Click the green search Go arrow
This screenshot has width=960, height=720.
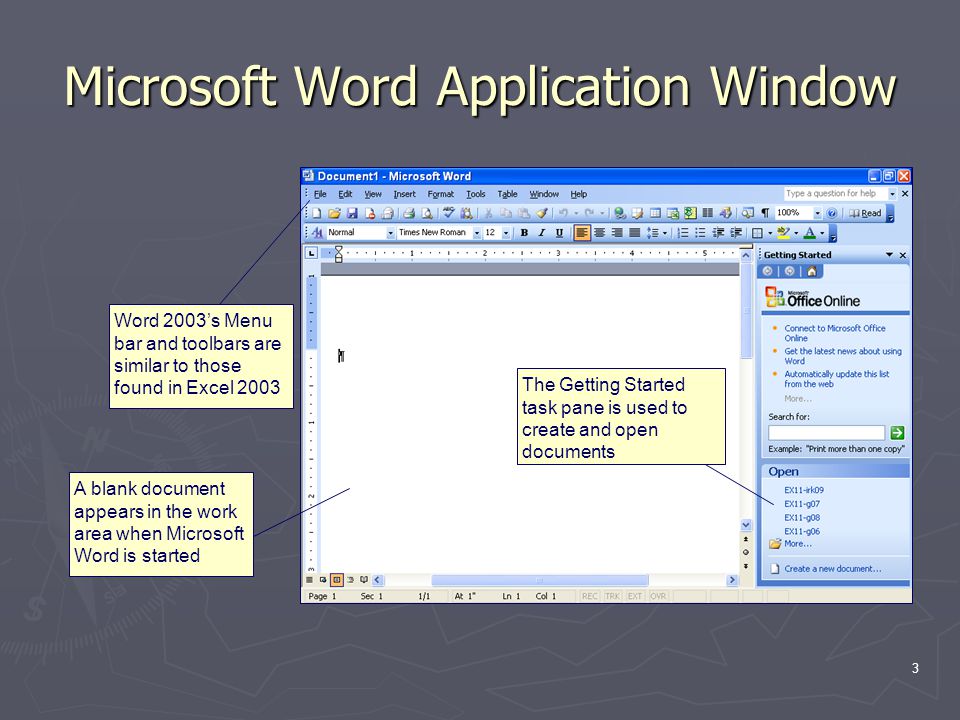(897, 433)
